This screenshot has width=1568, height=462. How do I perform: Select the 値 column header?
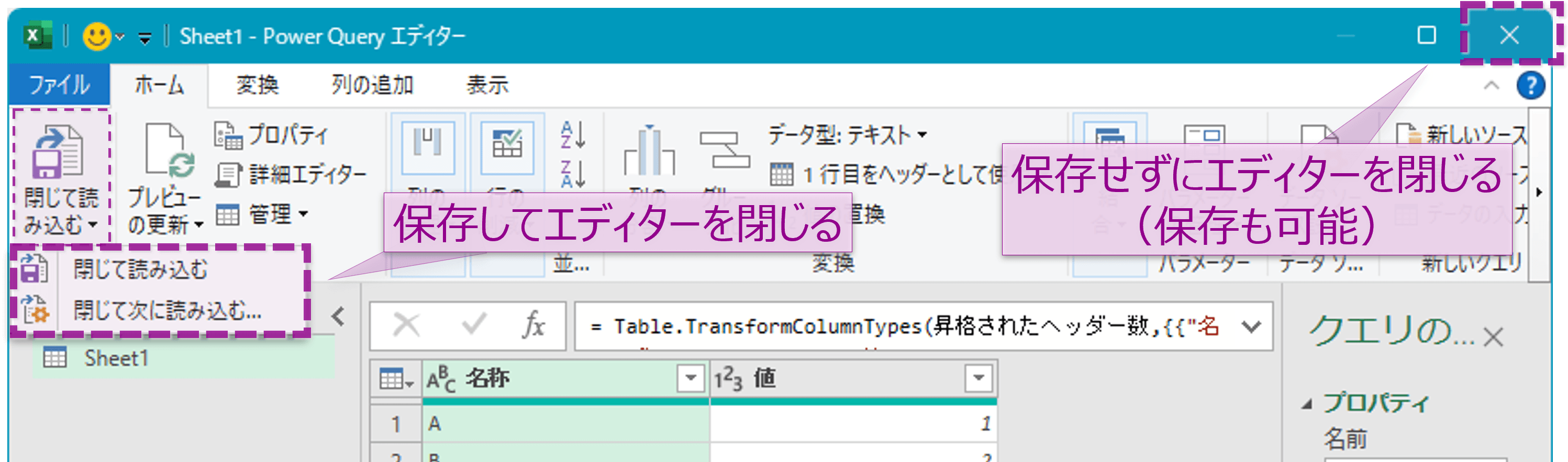point(853,379)
